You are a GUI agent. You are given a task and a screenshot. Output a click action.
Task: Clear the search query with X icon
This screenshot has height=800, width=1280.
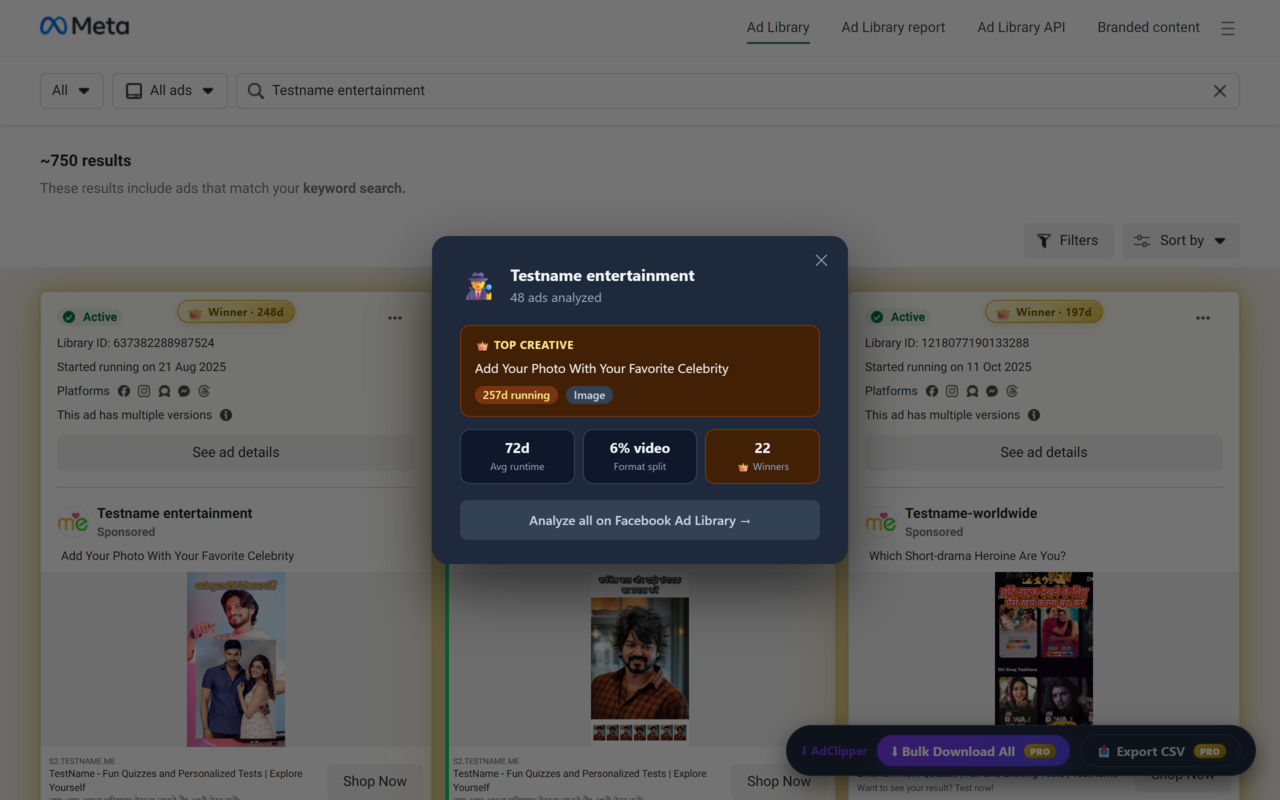(1220, 91)
